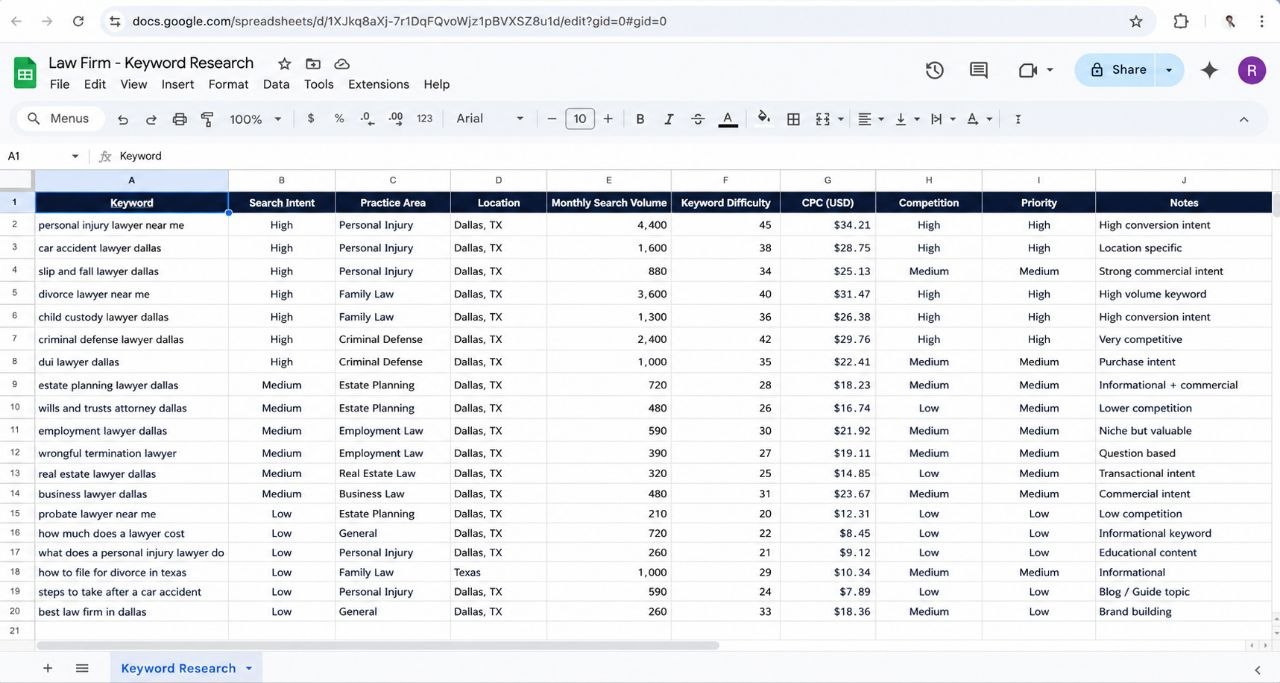Toggle bold formatting

pyautogui.click(x=640, y=119)
